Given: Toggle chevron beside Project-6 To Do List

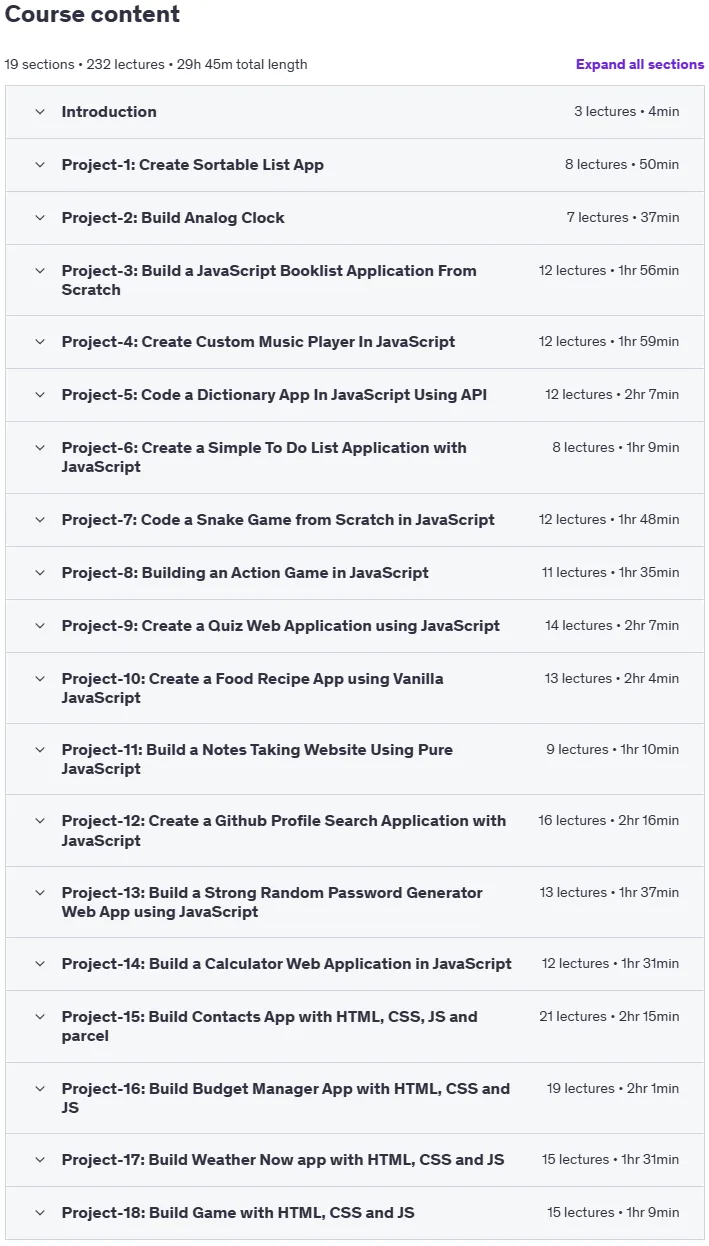Looking at the screenshot, I should click(40, 448).
